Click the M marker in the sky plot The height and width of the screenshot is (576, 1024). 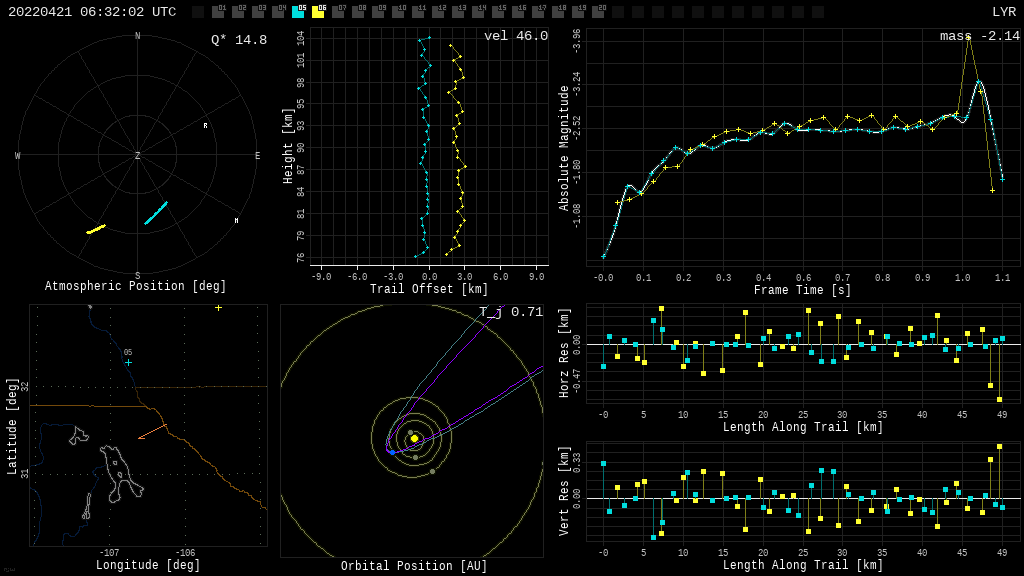coord(237,221)
